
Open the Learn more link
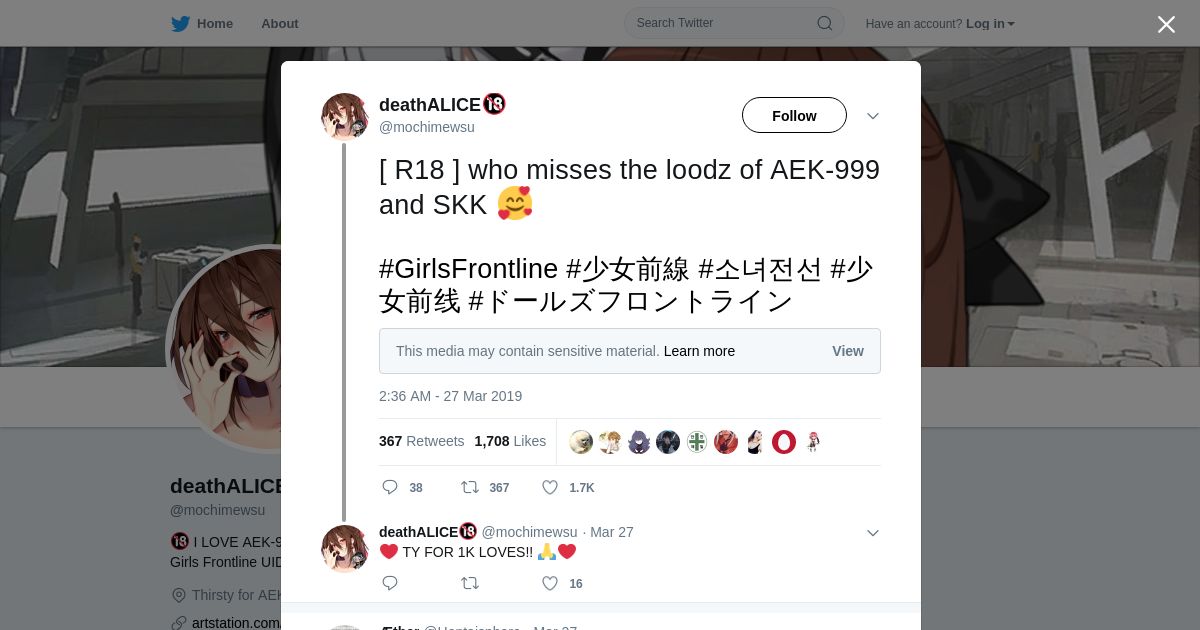[x=699, y=351]
